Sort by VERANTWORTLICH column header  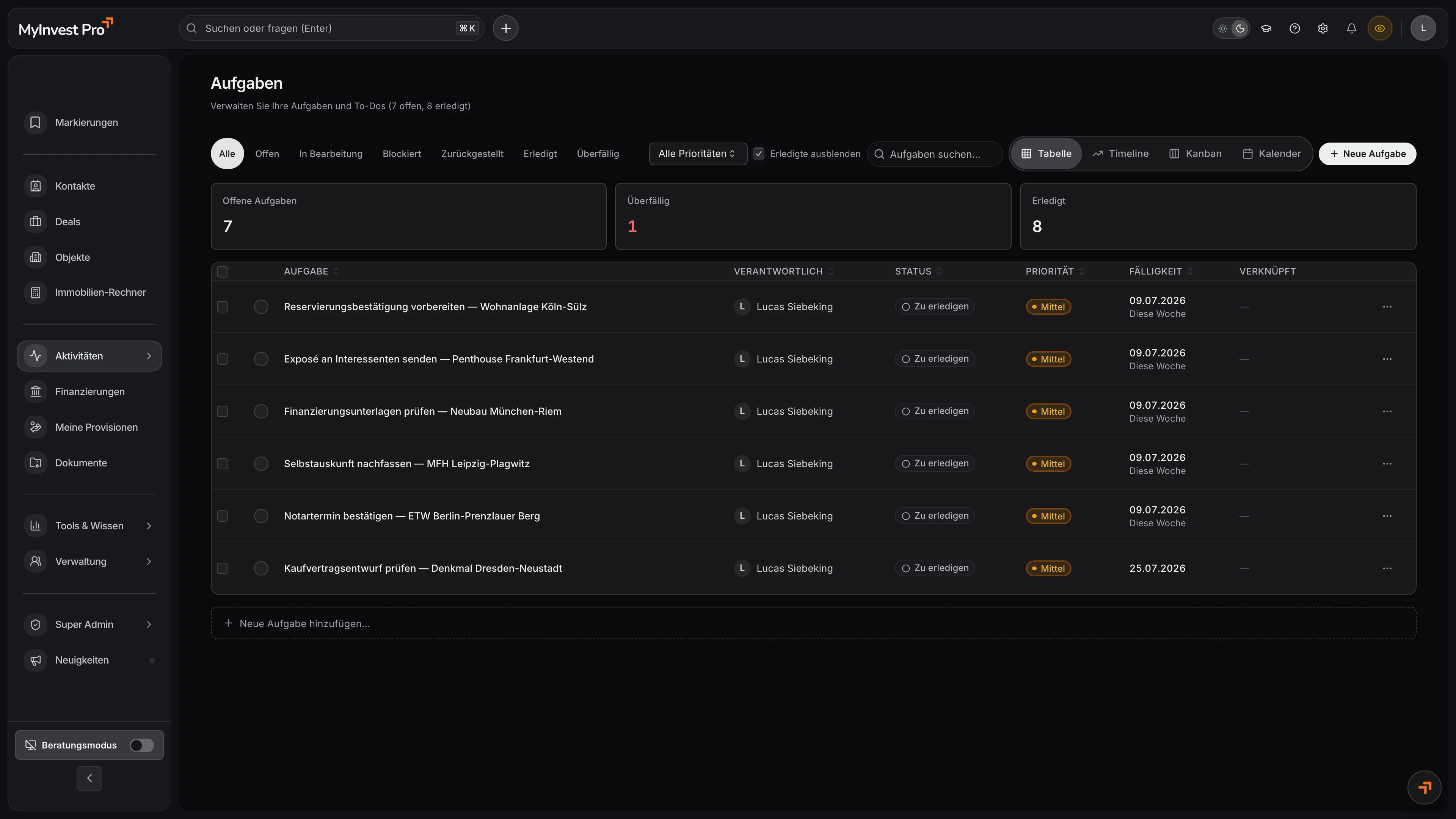(x=783, y=271)
